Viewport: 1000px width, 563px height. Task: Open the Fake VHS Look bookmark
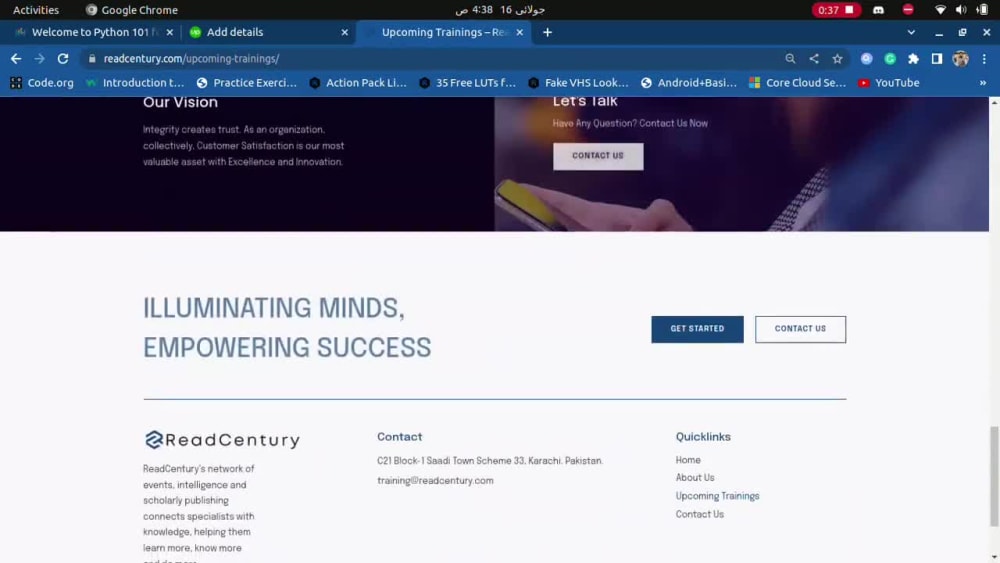(x=578, y=83)
